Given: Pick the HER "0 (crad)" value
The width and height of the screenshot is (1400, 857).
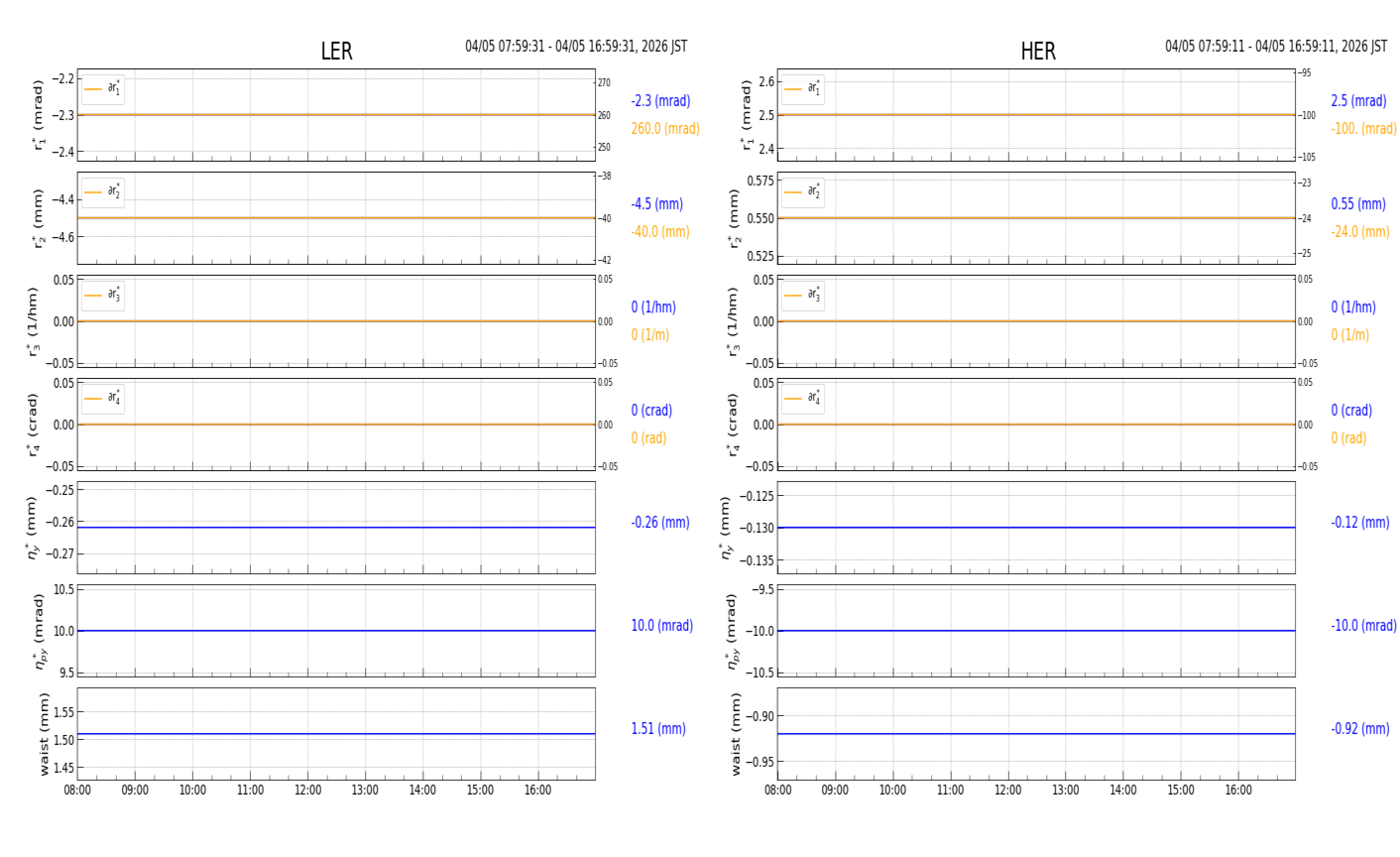Looking at the screenshot, I should 1351,411.
